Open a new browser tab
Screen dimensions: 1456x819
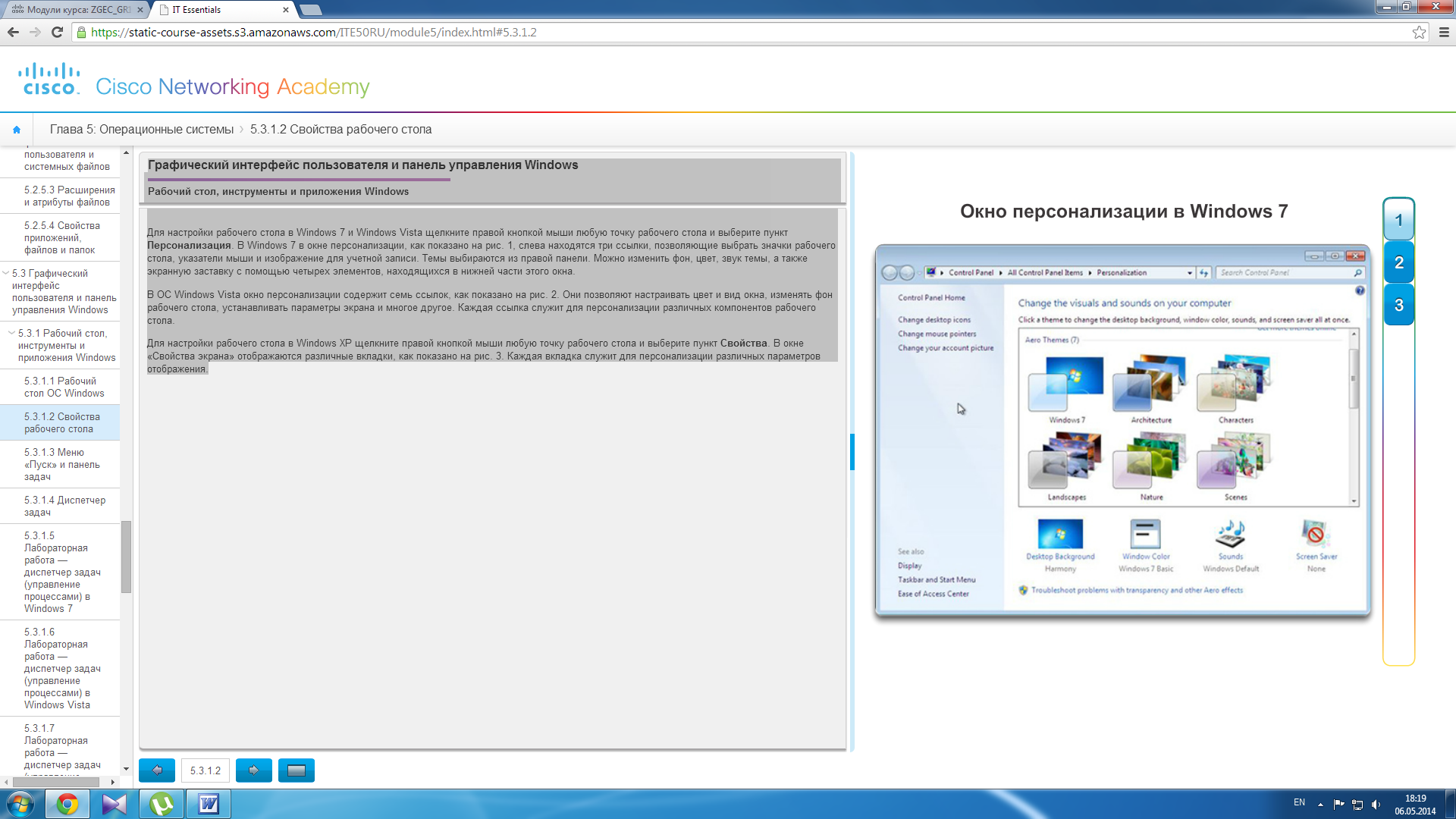coord(310,10)
